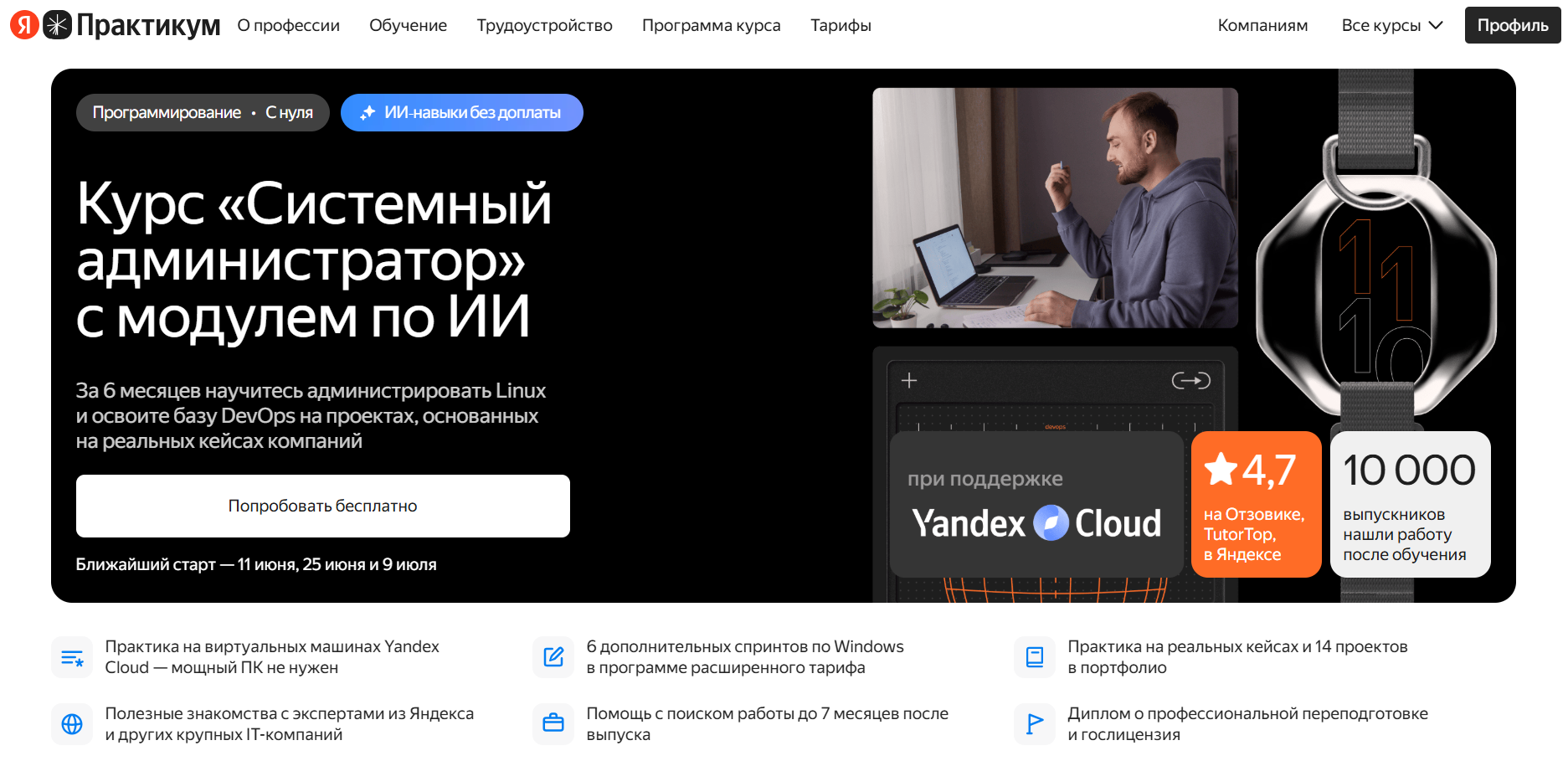The height and width of the screenshot is (761, 1568).
Task: Click the briefcase icon beside job search help
Action: (553, 724)
